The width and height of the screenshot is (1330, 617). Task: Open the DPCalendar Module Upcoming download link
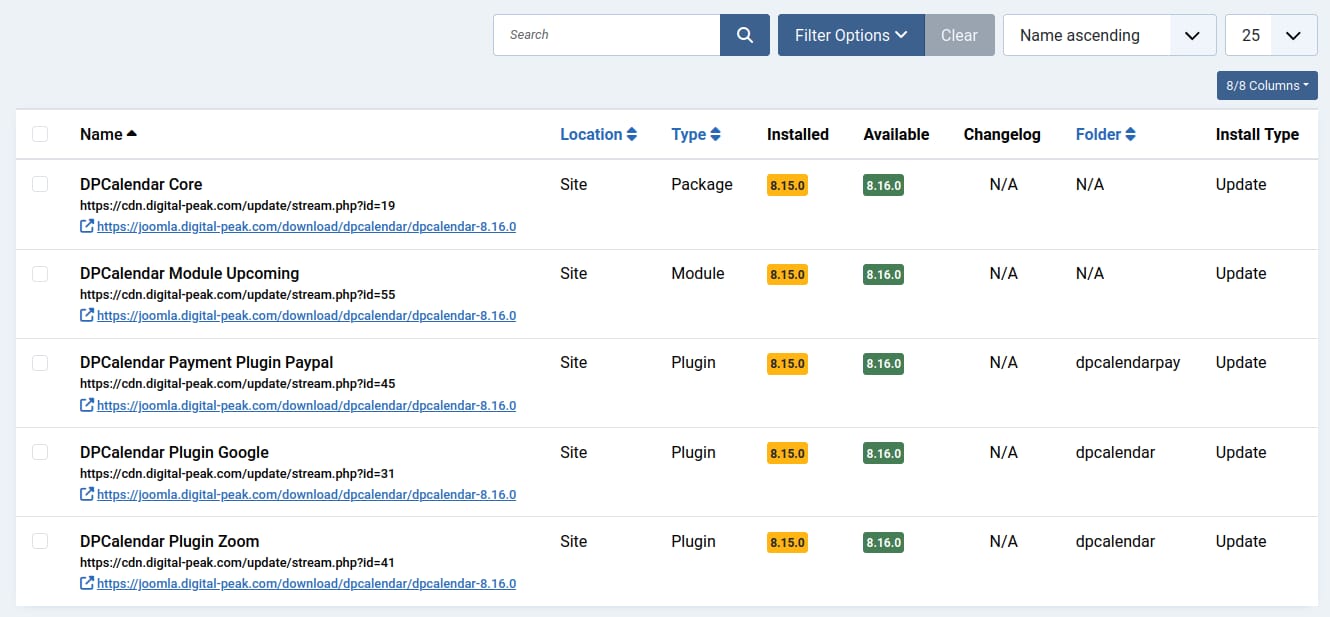pos(306,315)
